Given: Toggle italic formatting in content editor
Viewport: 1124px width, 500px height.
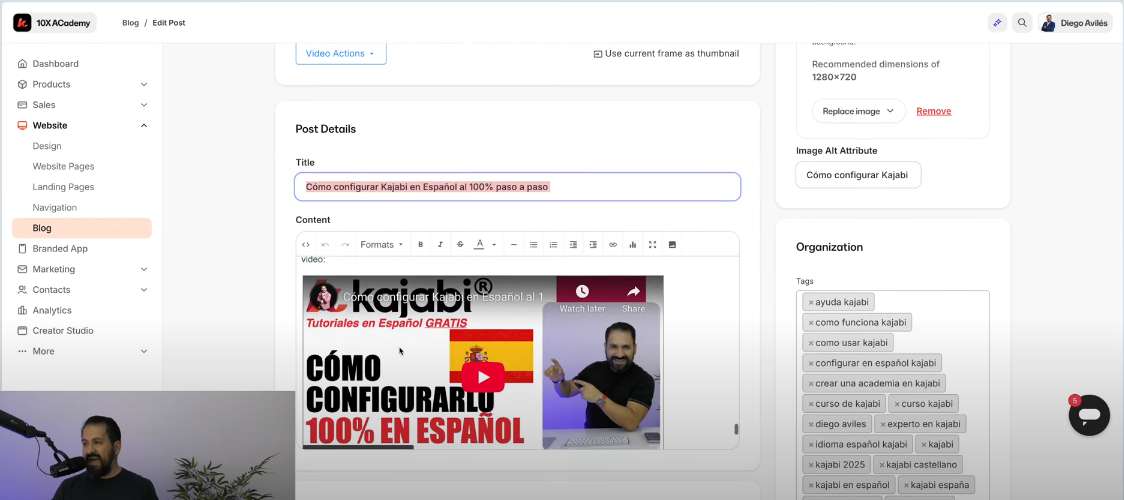Looking at the screenshot, I should point(440,244).
